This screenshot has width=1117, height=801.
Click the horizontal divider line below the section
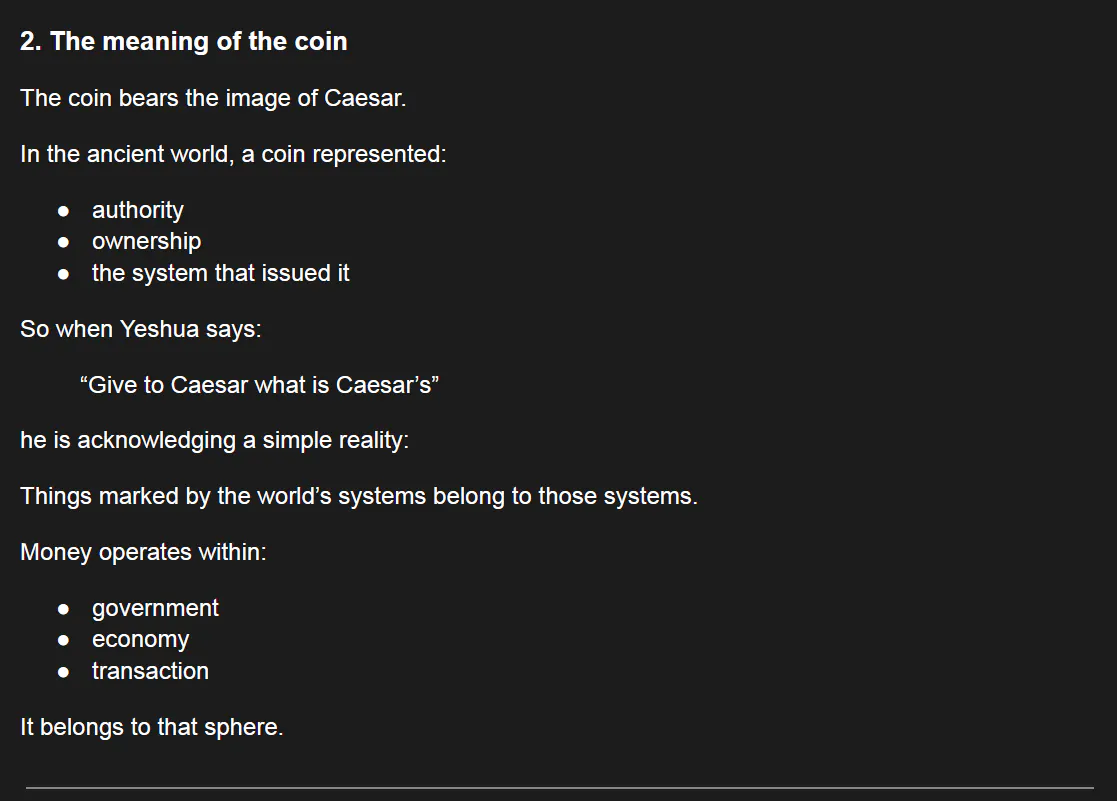[558, 788]
